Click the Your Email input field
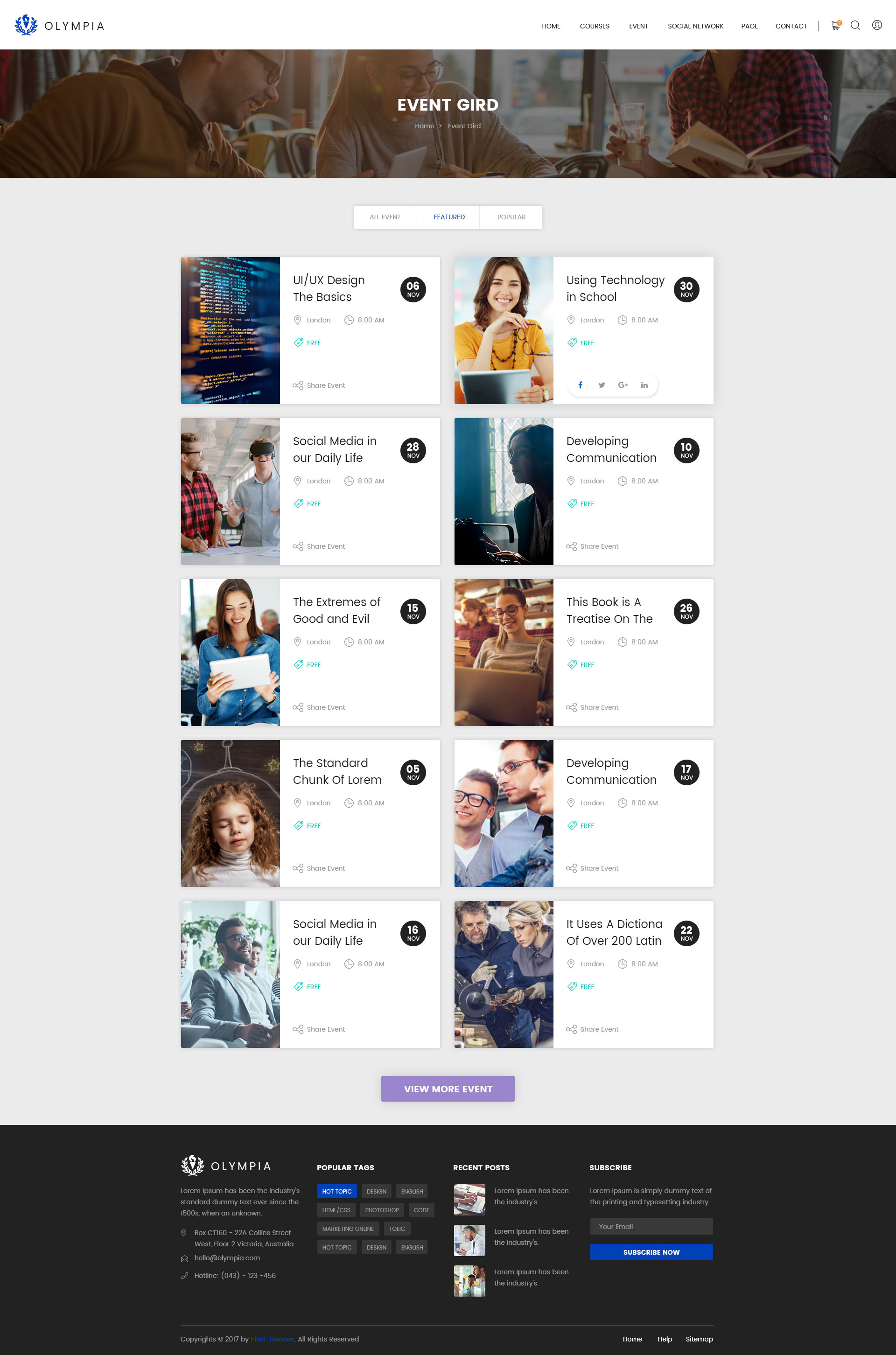 point(651,1227)
